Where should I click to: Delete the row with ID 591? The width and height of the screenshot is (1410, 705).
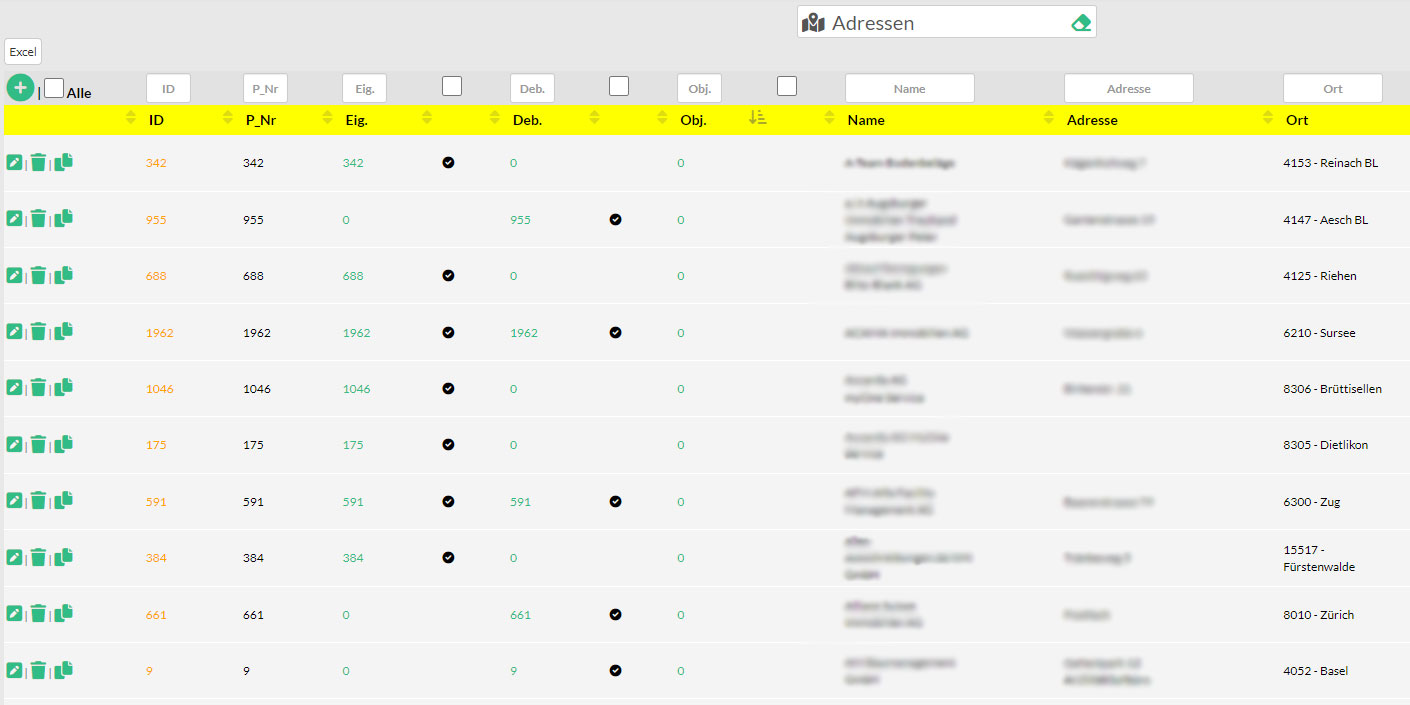[38, 501]
